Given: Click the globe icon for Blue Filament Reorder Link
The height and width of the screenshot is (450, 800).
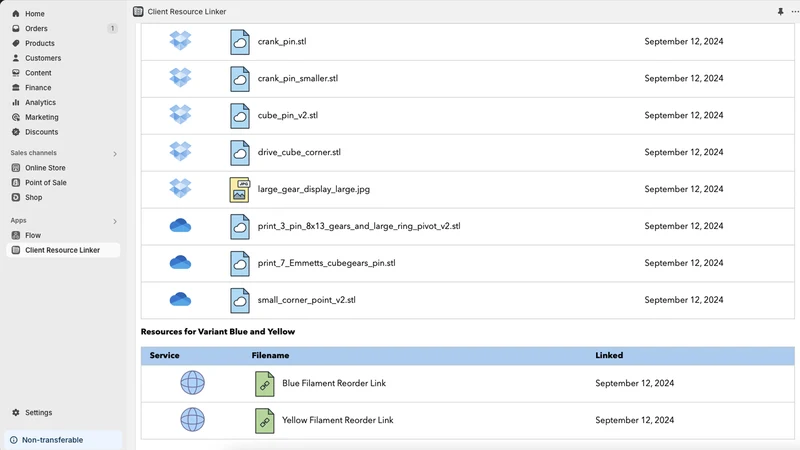Looking at the screenshot, I should [192, 383].
